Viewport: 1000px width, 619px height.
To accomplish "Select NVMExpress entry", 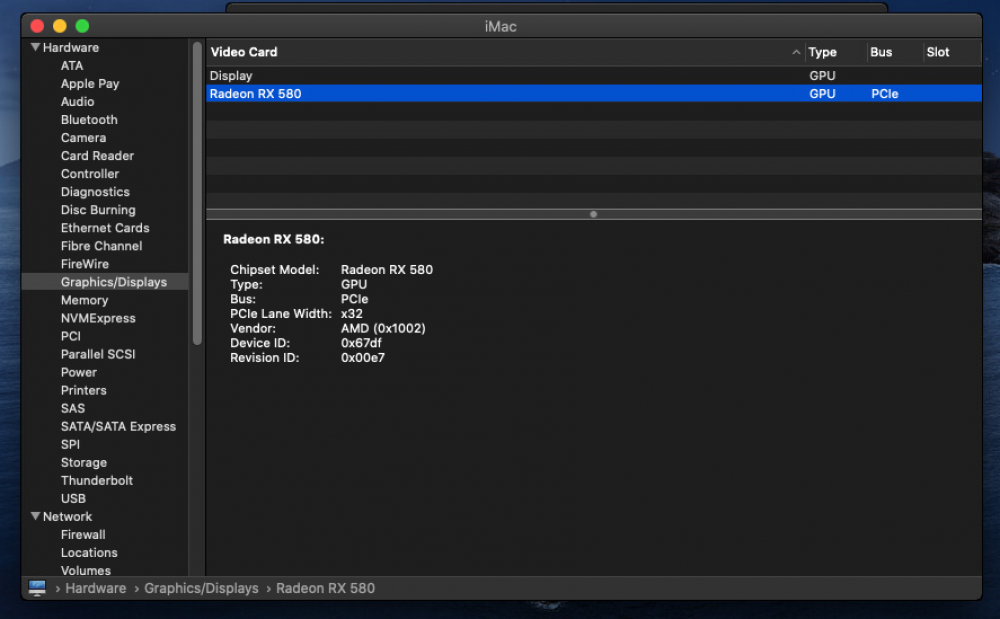I will (x=98, y=318).
